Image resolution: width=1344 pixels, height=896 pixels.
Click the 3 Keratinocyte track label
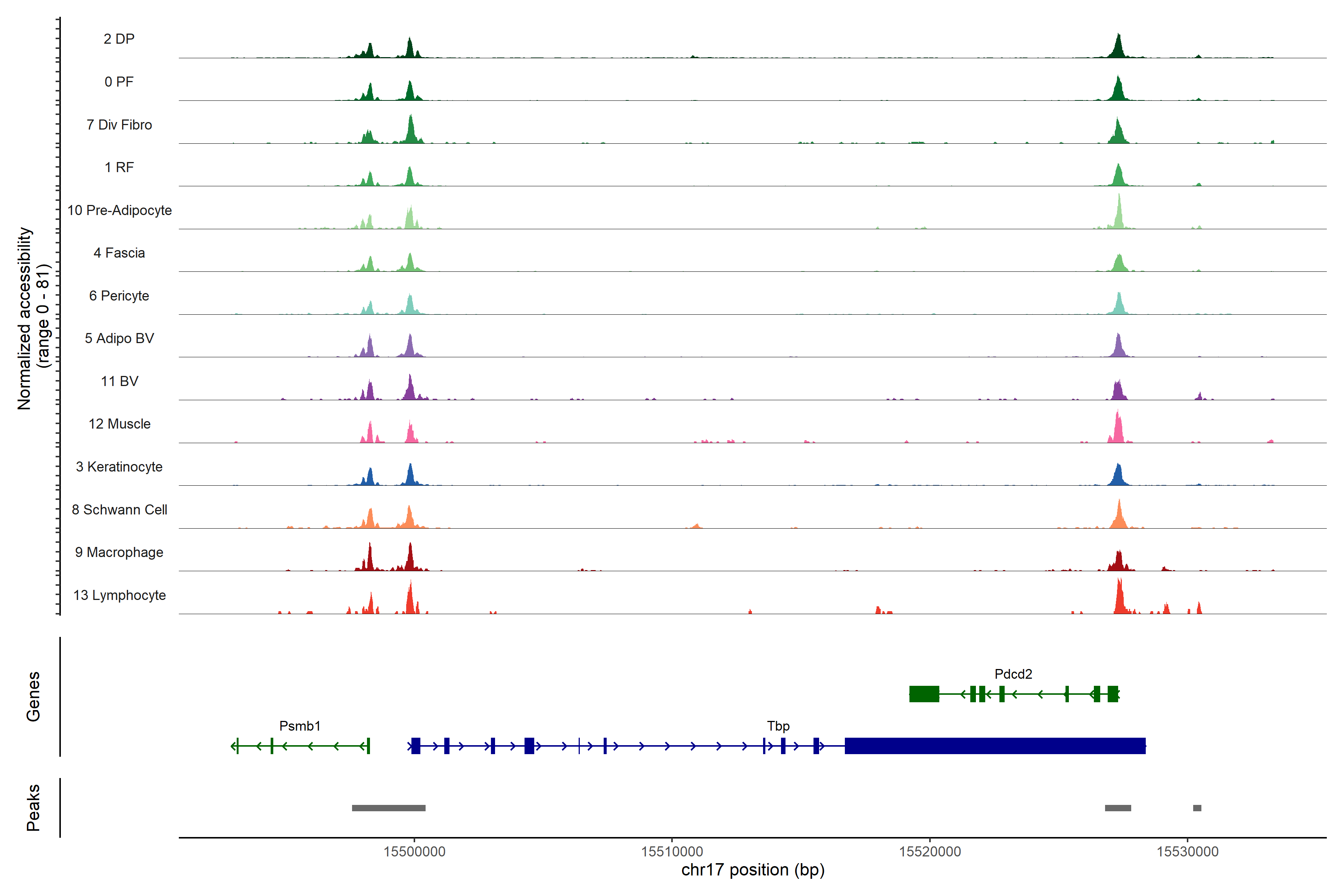point(119,467)
